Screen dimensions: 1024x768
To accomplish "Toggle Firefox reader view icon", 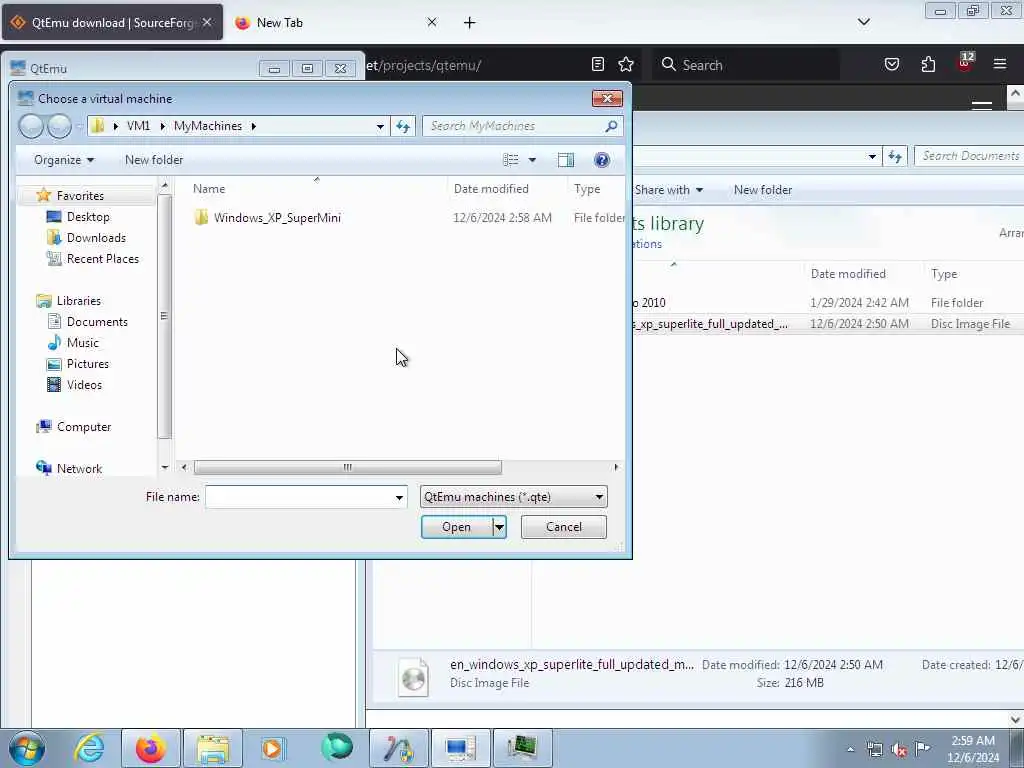I will point(598,64).
